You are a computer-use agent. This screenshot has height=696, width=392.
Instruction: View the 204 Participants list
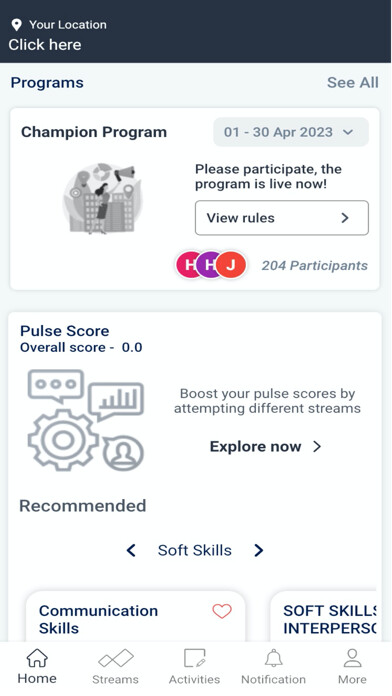point(314,265)
